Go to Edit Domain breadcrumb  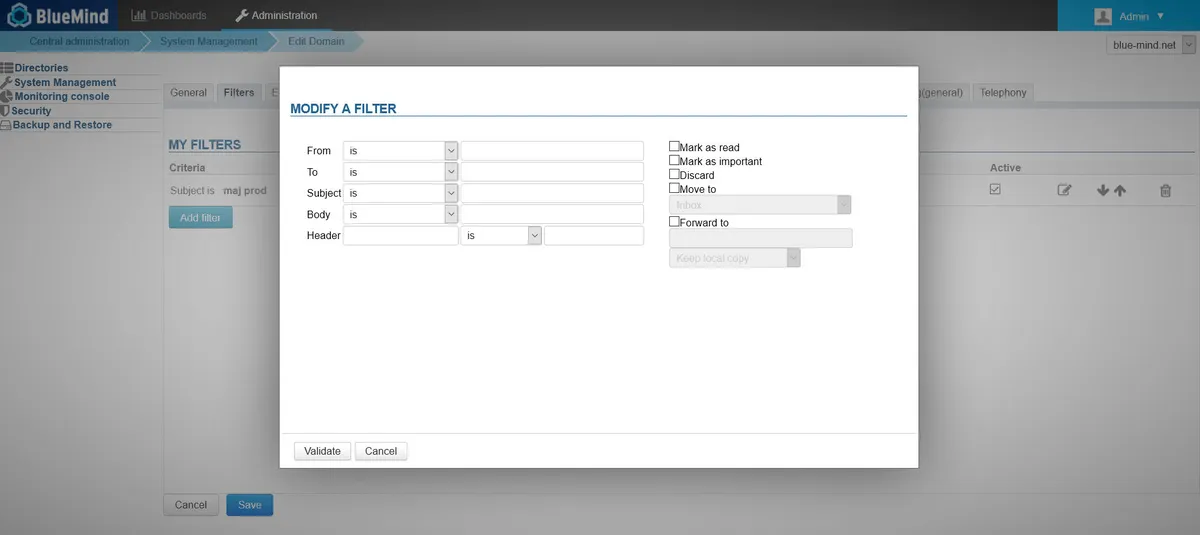click(x=316, y=41)
